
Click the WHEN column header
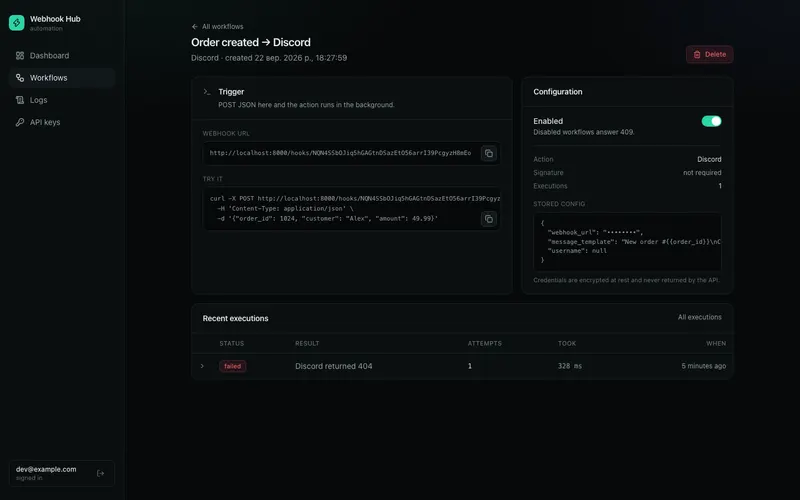716,343
